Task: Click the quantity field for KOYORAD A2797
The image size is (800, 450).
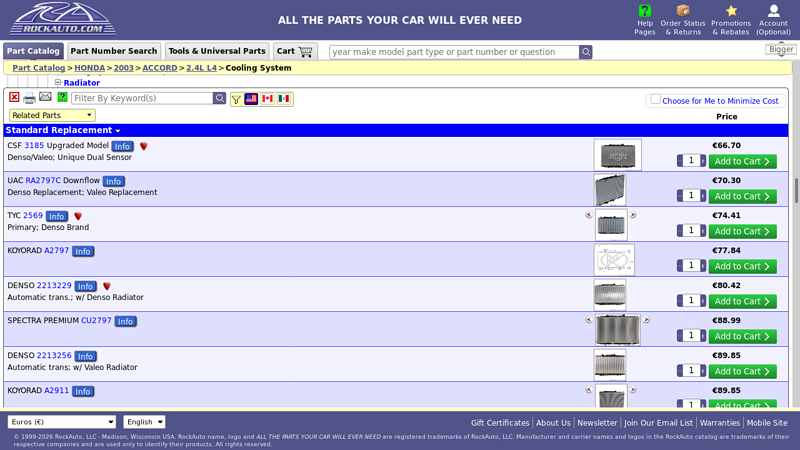Action: [x=691, y=265]
